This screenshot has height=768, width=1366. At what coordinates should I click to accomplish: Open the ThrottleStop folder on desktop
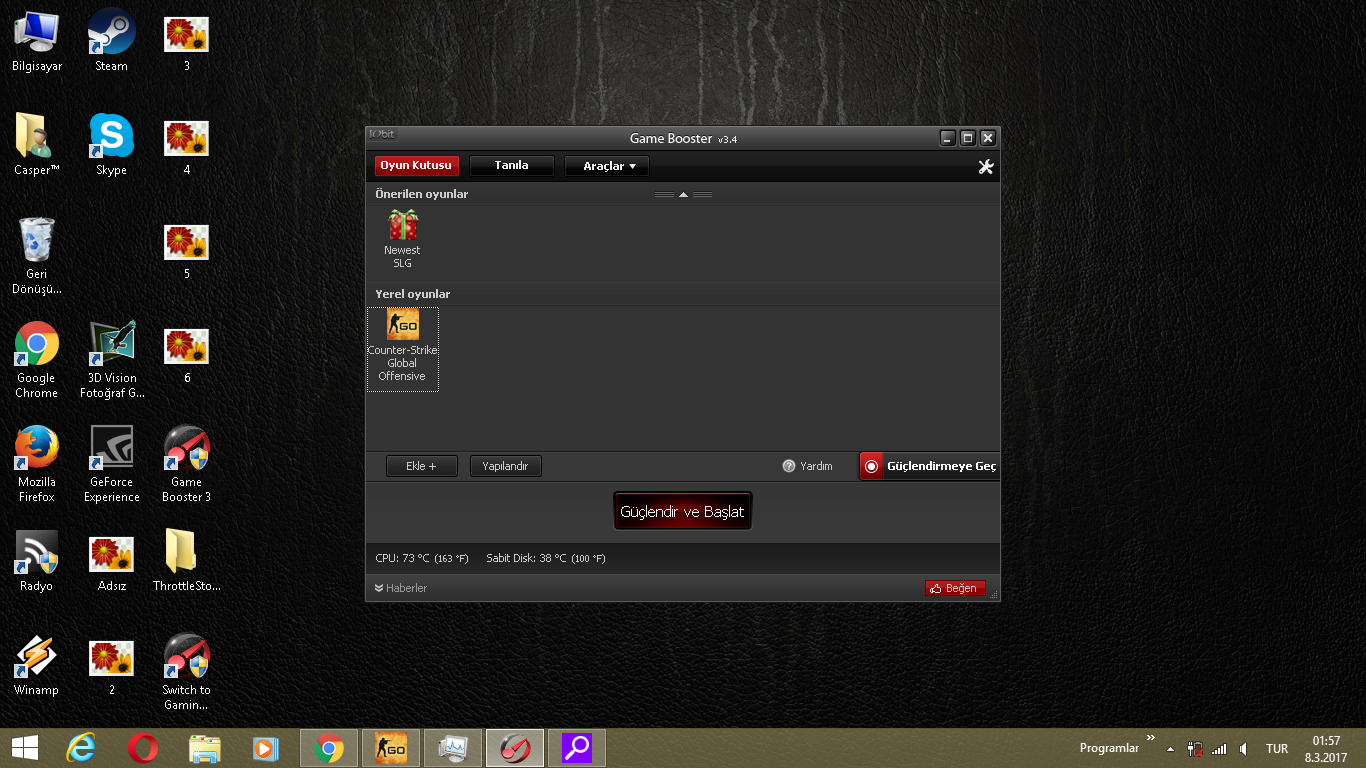point(187,561)
